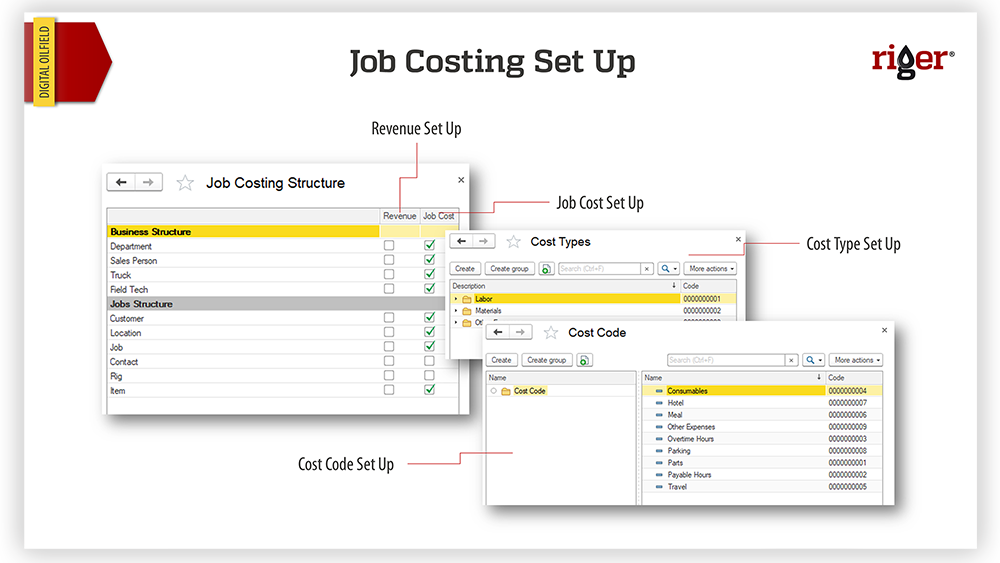Viewport: 1000px width, 563px height.
Task: Click forward arrow in Cost Code window
Action: [x=520, y=332]
